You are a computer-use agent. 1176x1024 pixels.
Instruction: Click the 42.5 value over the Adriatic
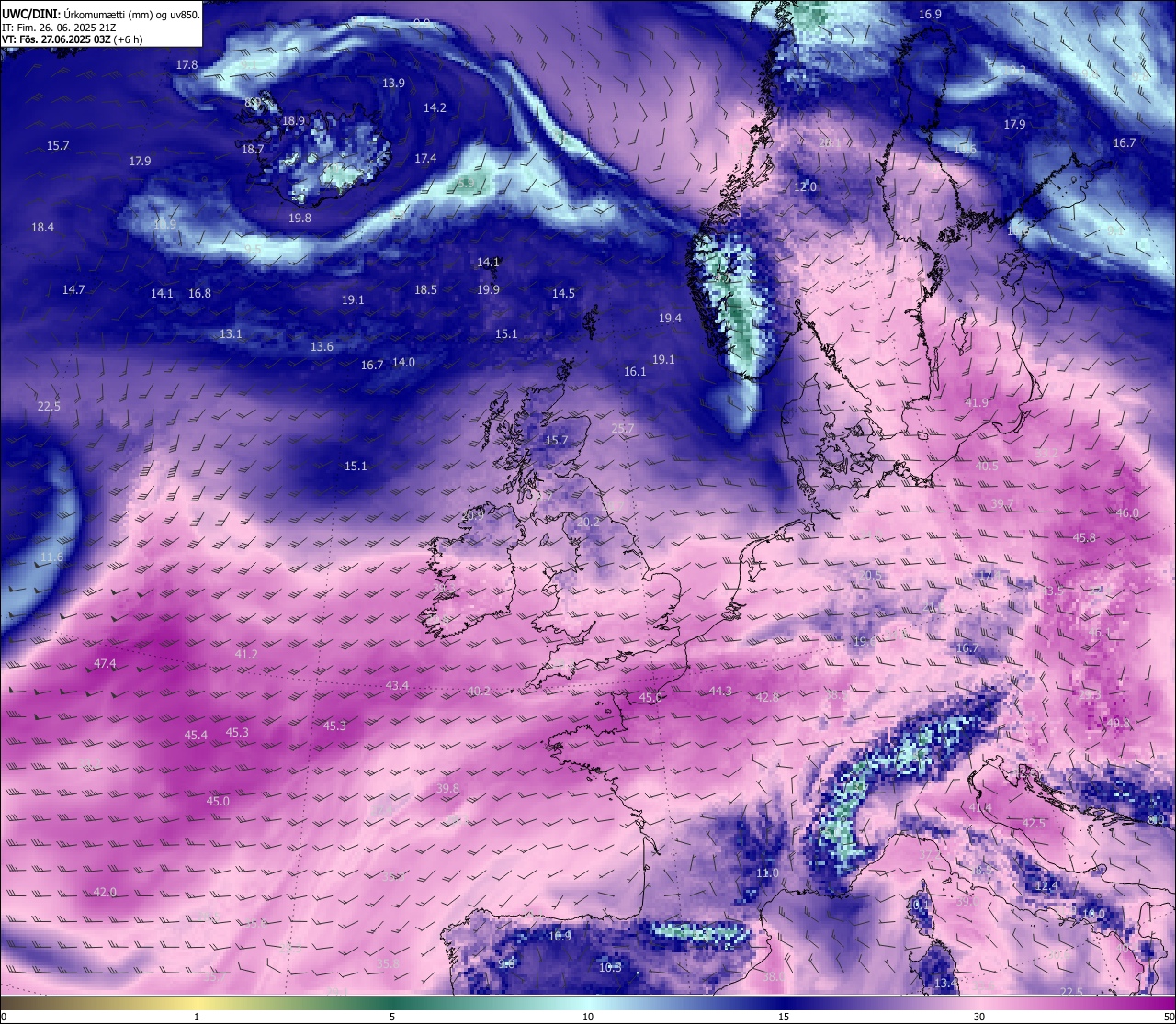[x=1034, y=824]
